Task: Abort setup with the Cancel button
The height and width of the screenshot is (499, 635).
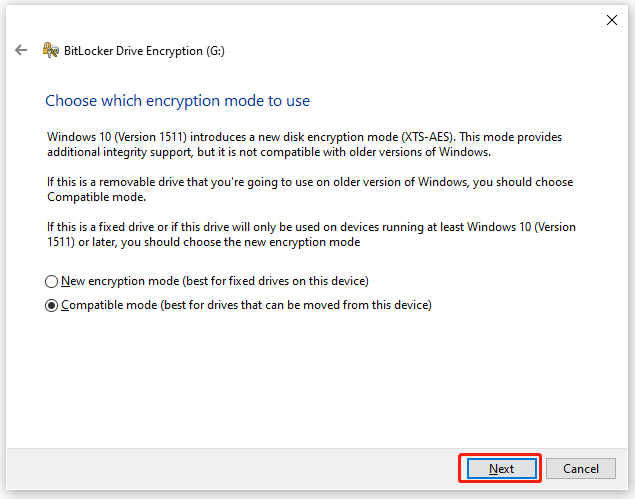Action: [581, 469]
